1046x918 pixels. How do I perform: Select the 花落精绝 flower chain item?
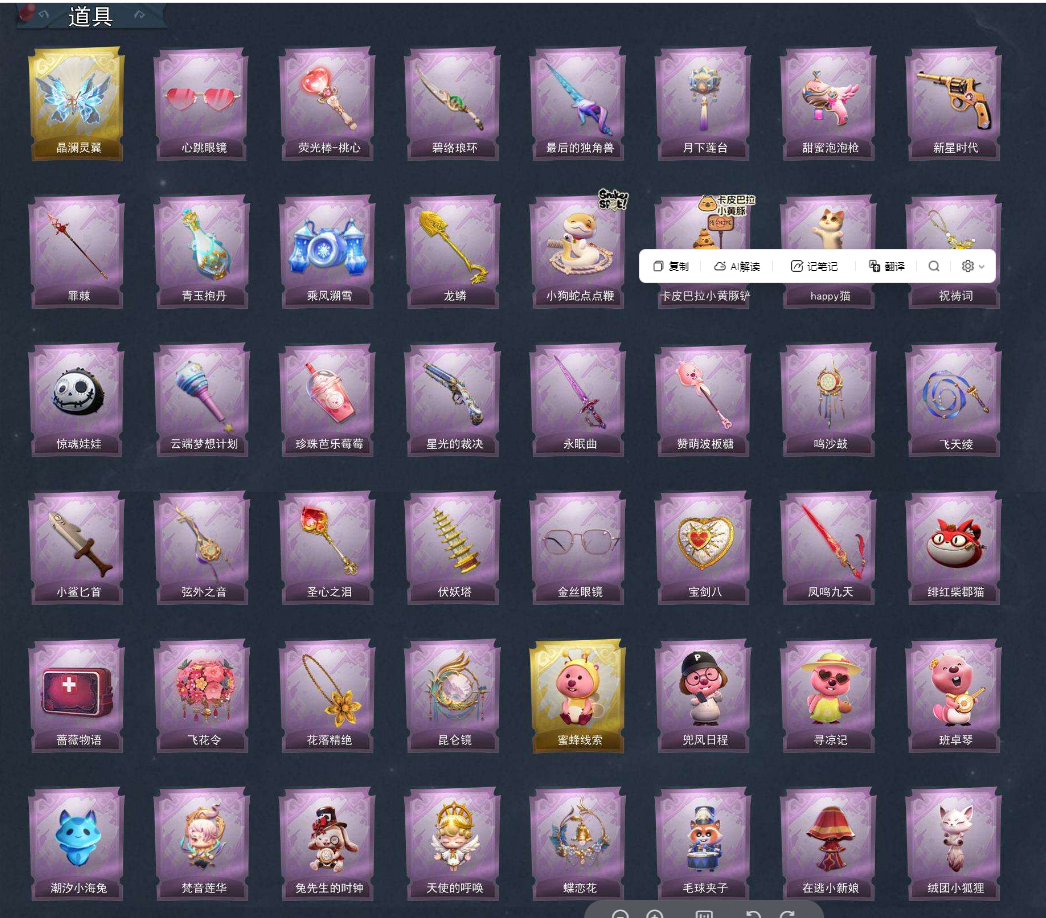click(x=327, y=696)
